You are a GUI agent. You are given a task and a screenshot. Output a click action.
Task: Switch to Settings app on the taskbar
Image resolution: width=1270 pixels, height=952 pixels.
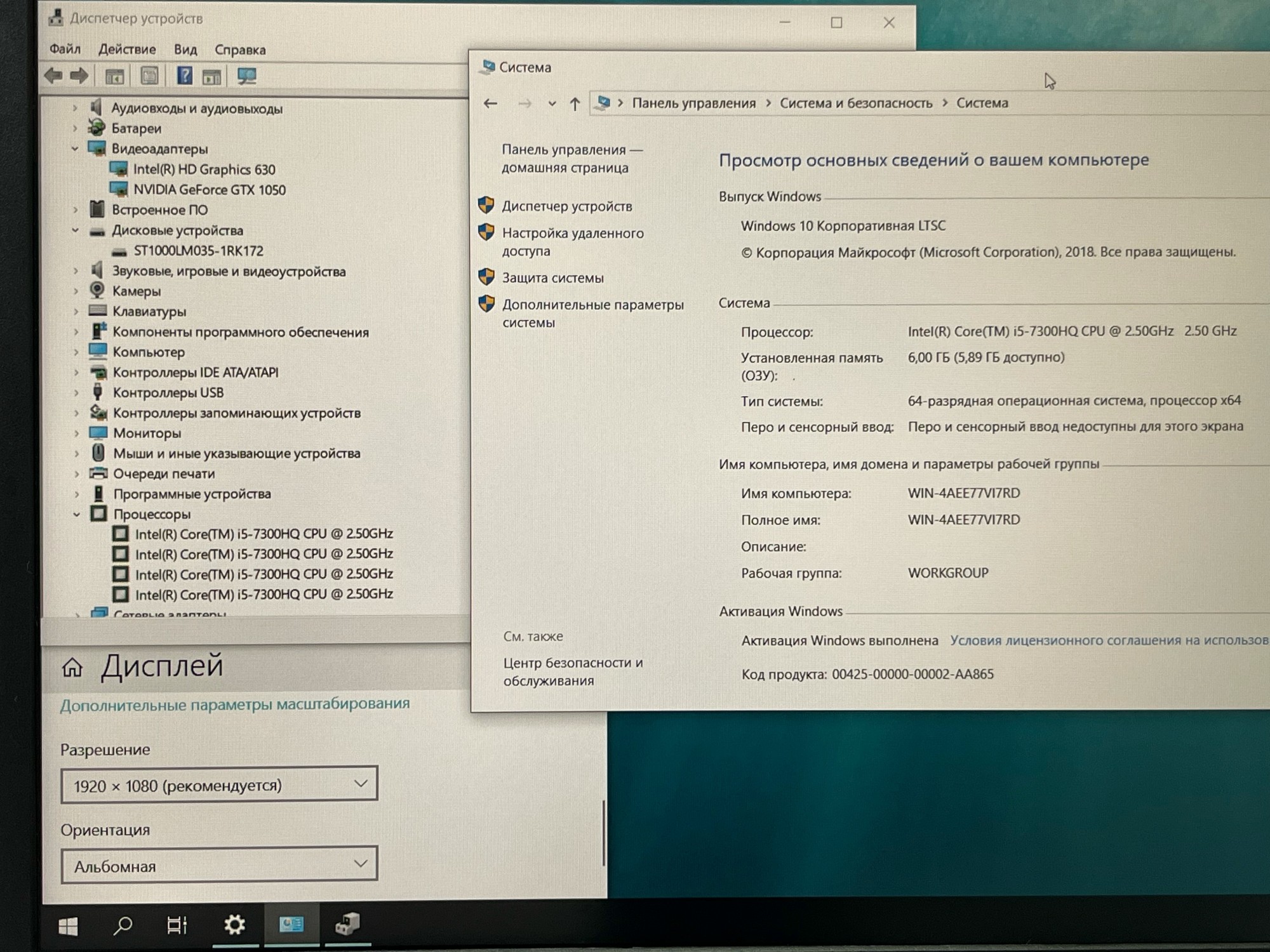pyautogui.click(x=234, y=925)
